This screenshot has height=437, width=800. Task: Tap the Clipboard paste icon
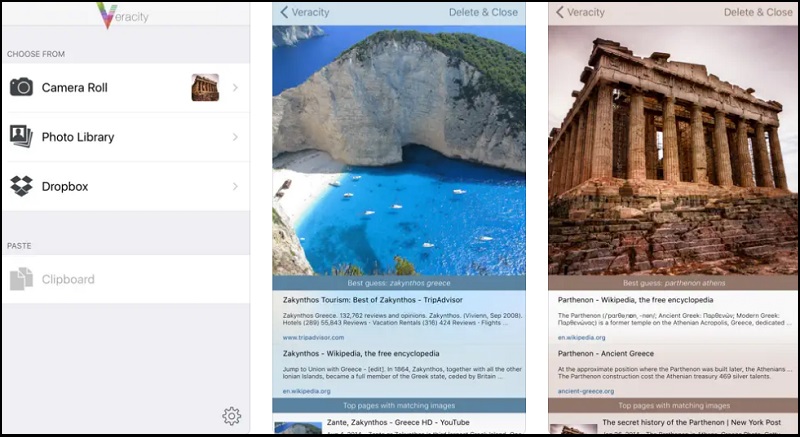pyautogui.click(x=21, y=279)
